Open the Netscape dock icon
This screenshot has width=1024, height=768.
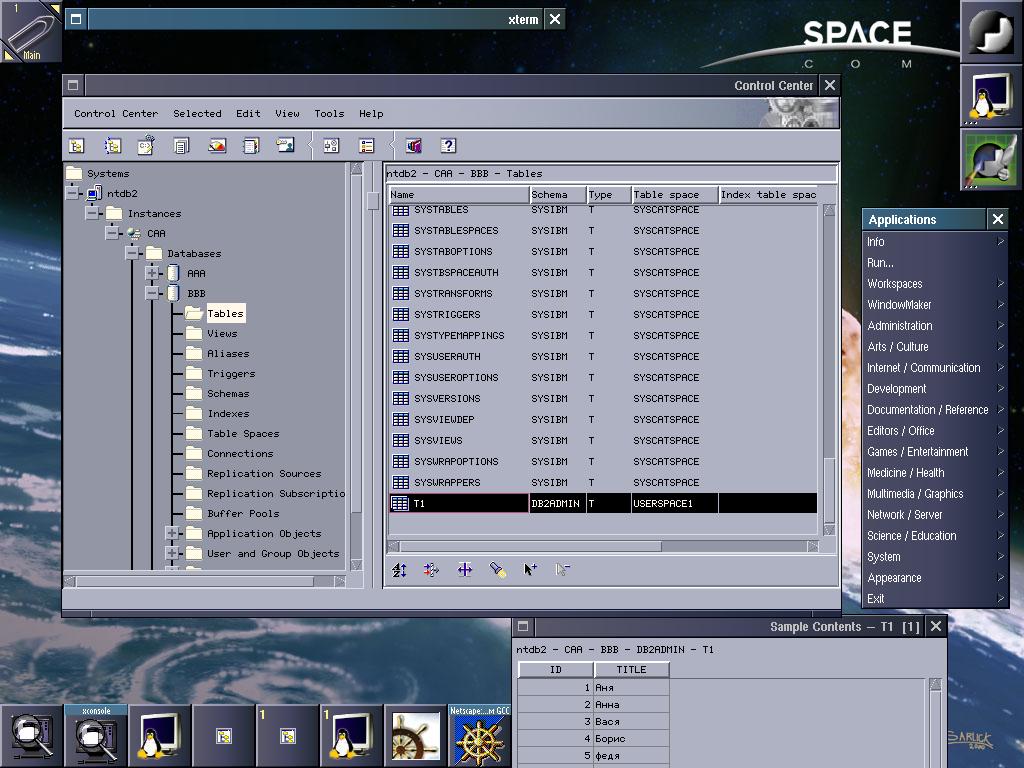coord(480,737)
